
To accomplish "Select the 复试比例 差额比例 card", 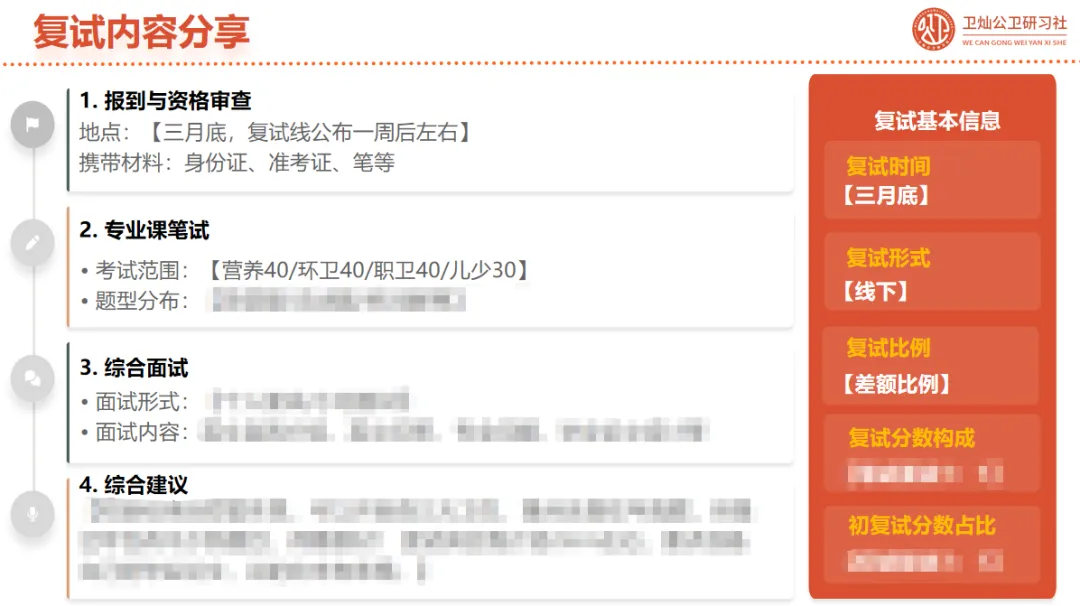I will tap(931, 366).
